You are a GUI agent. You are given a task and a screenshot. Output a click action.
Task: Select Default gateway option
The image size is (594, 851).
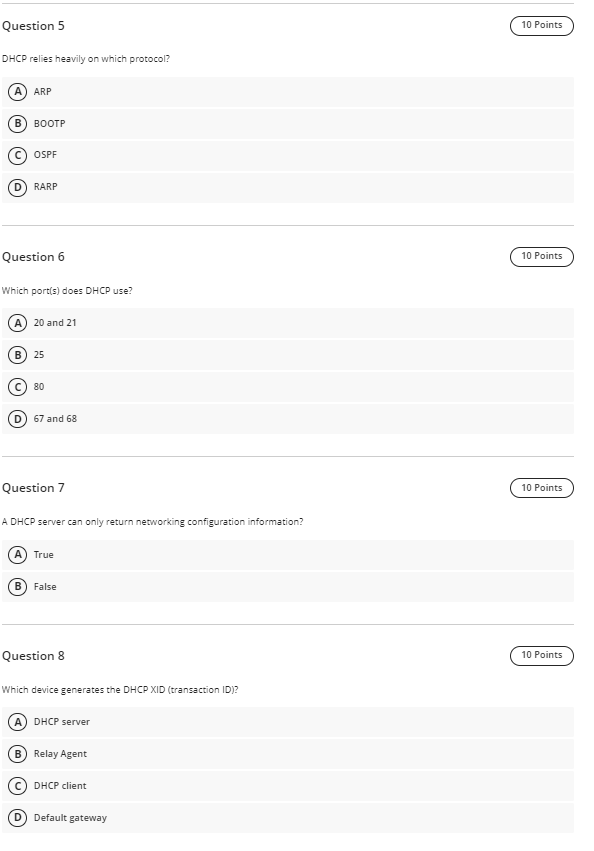click(x=288, y=818)
